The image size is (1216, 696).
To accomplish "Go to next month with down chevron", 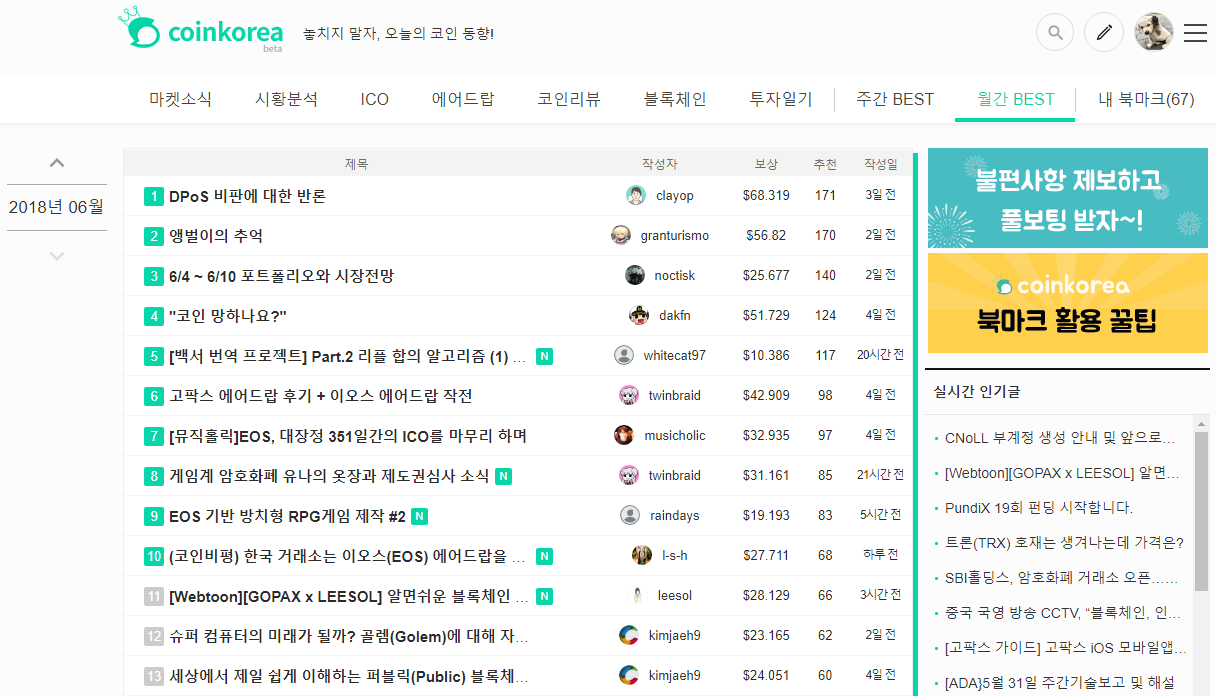I will [57, 256].
